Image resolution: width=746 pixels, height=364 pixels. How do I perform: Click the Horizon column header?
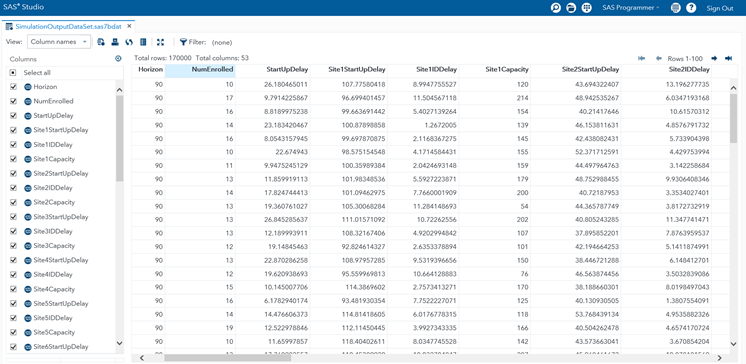pos(148,70)
